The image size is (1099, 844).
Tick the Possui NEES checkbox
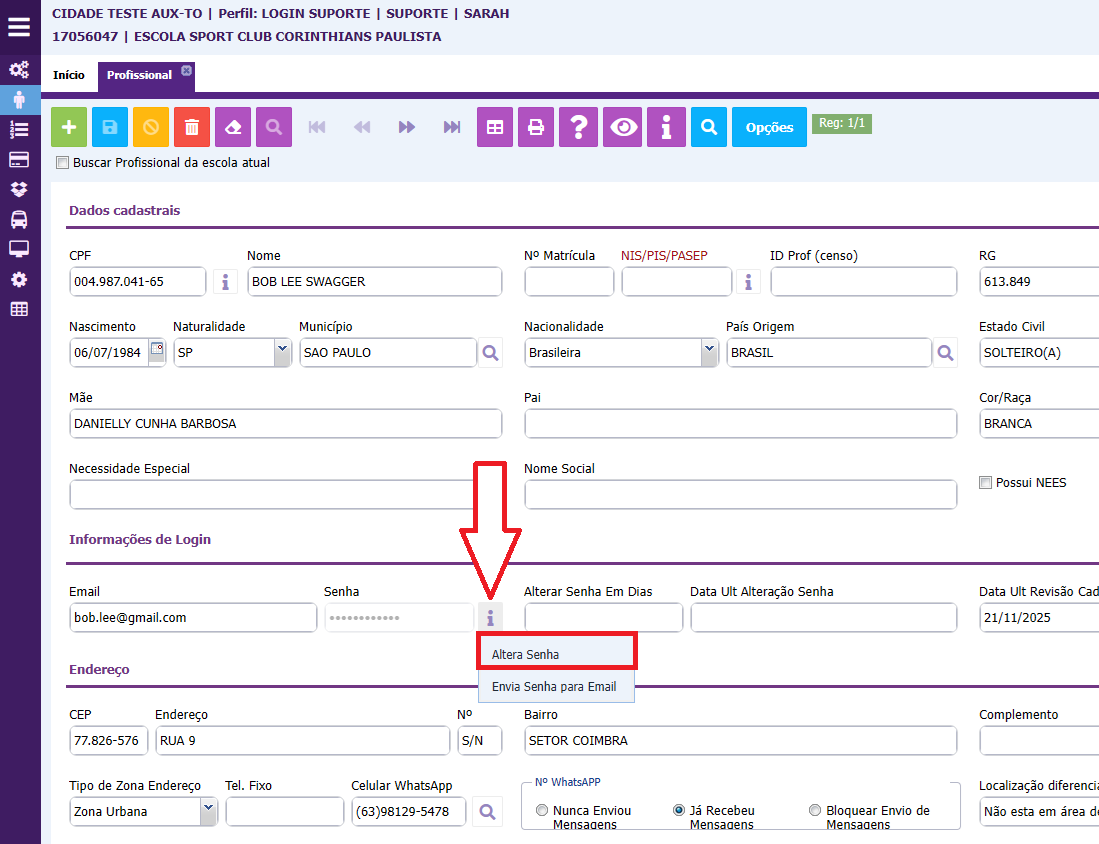pyautogui.click(x=985, y=482)
